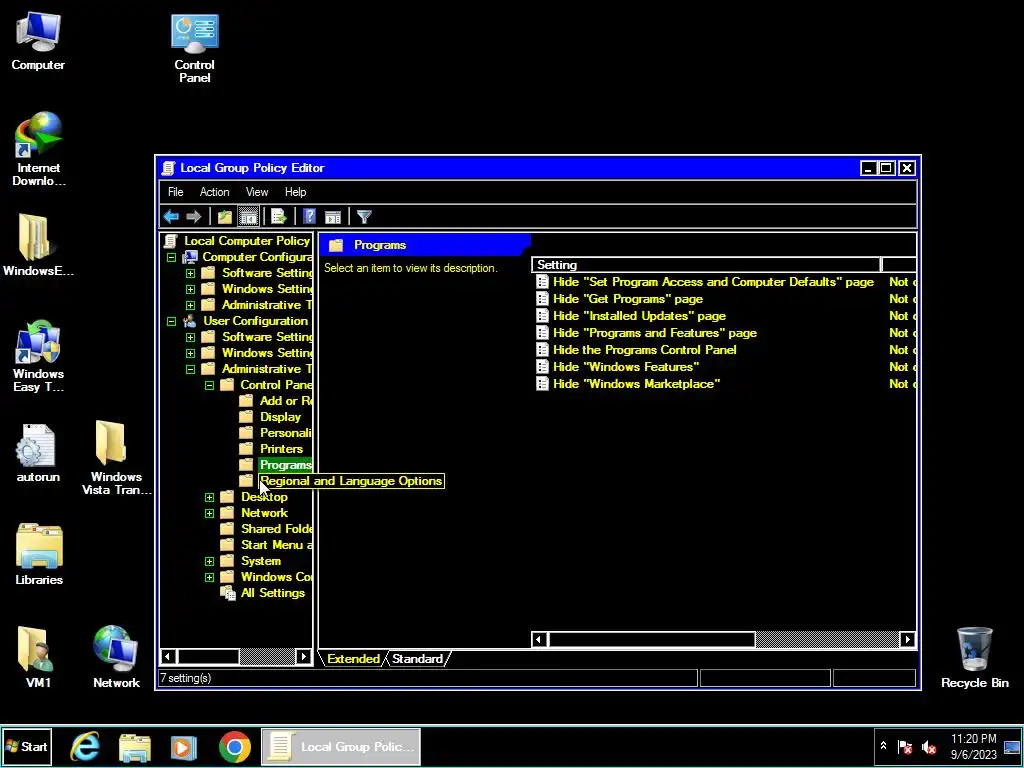Select the Internet Download desktop shortcut
This screenshot has width=1024, height=768.
click(x=39, y=149)
